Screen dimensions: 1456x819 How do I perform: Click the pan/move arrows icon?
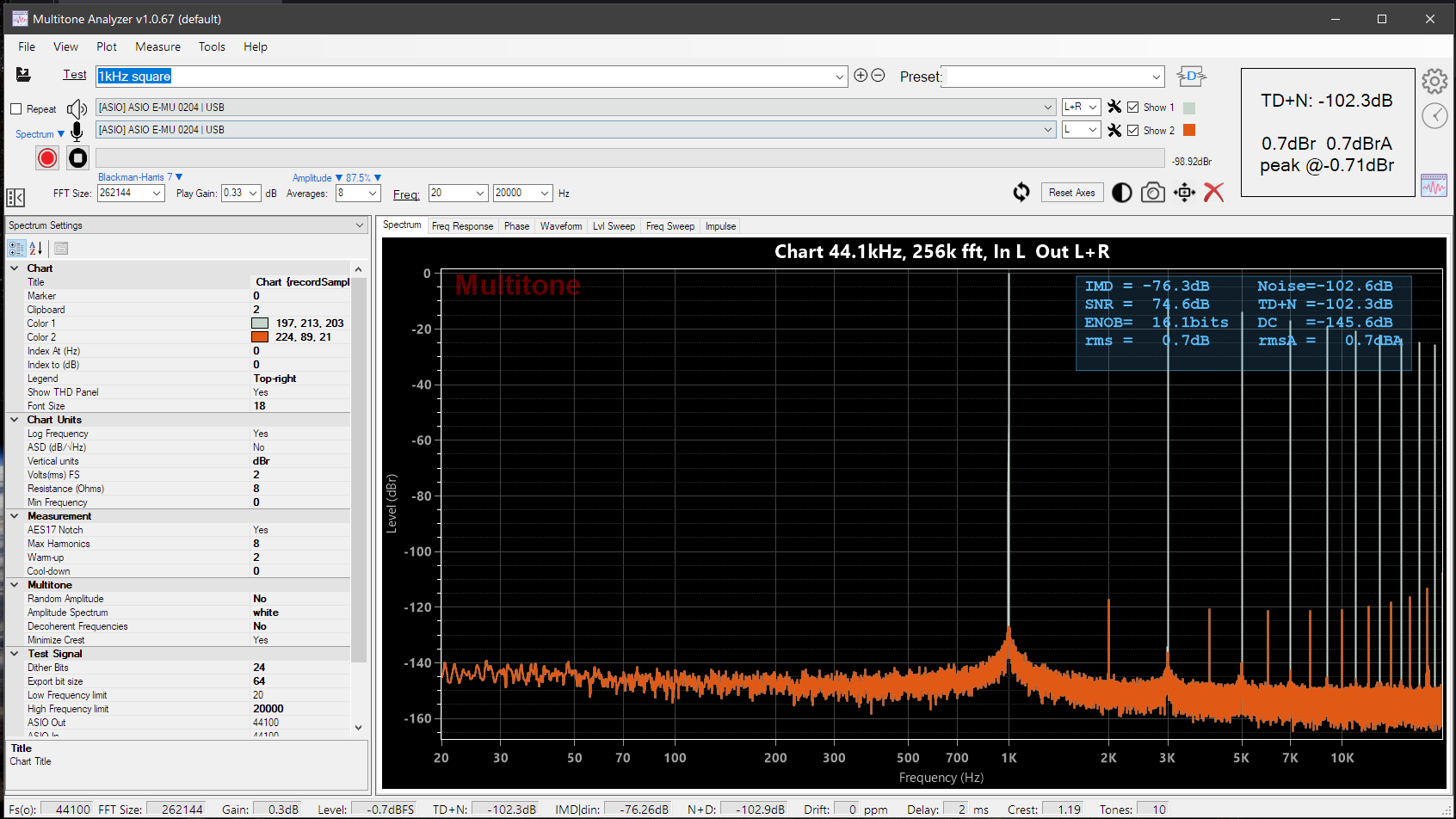click(1185, 193)
